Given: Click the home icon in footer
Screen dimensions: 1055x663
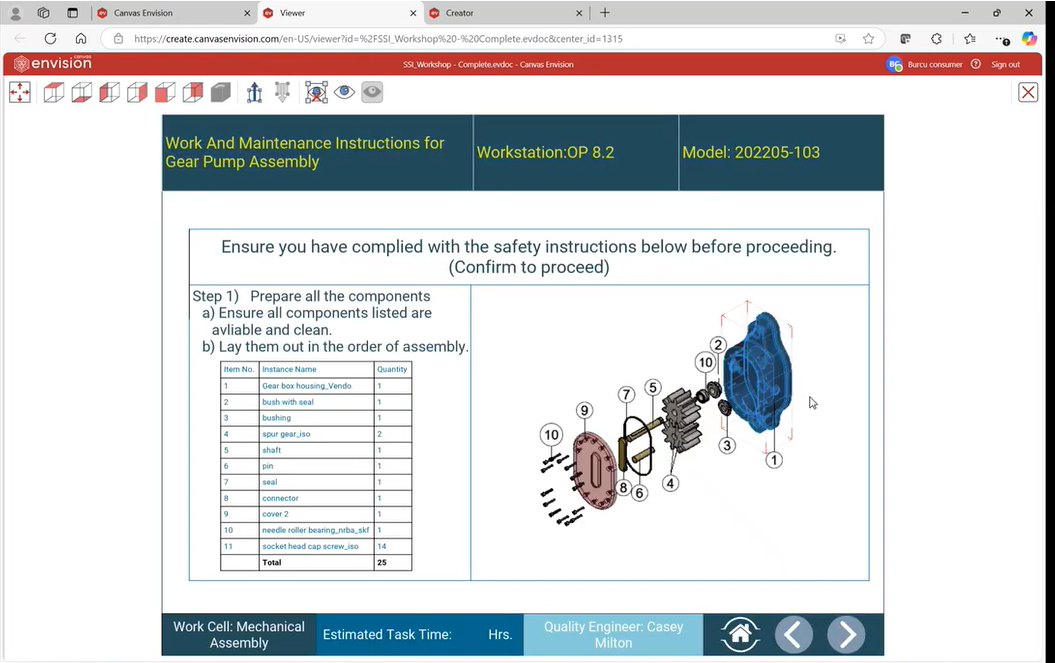Looking at the screenshot, I should [740, 634].
